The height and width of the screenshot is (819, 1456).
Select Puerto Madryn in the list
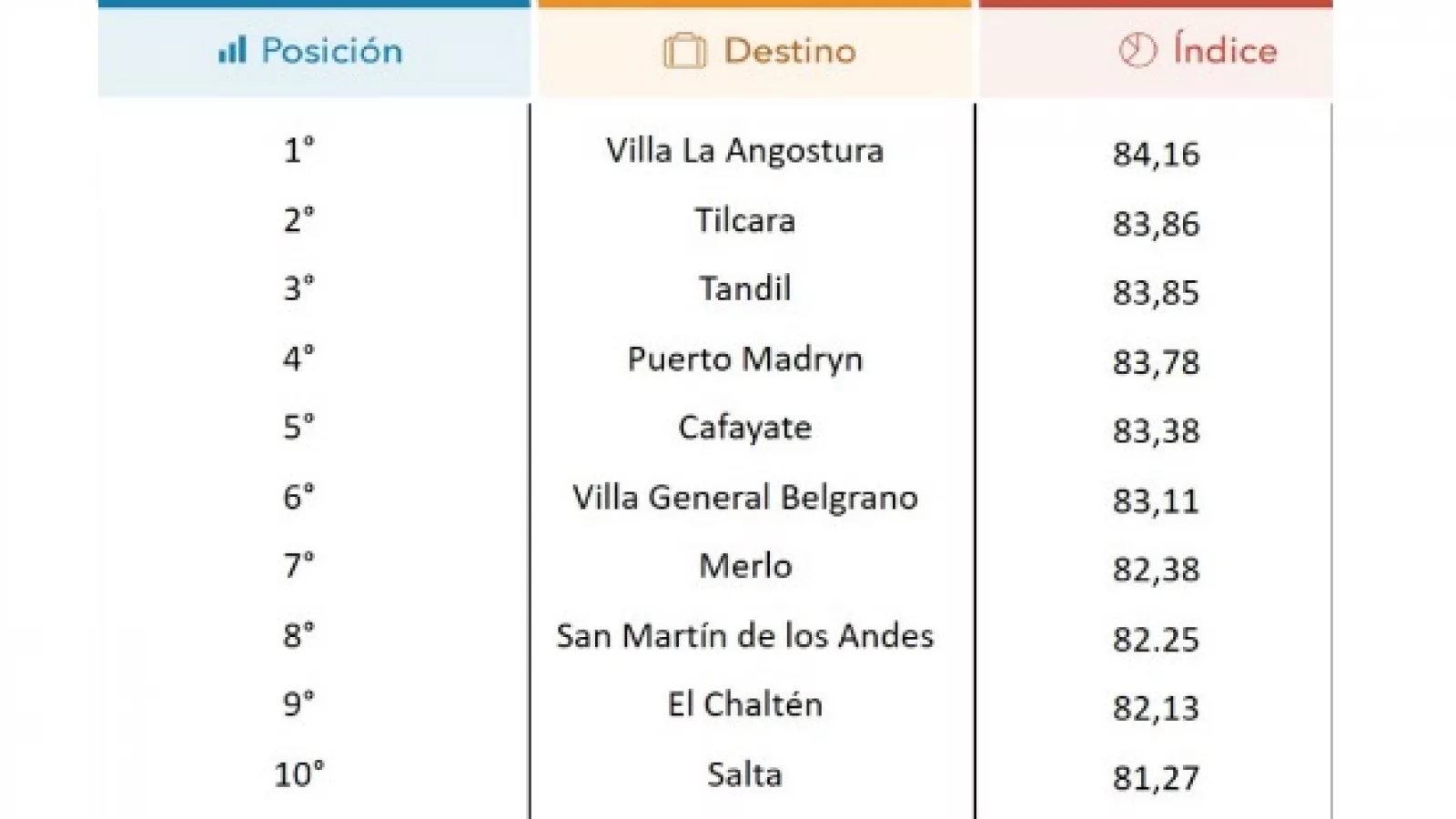click(x=744, y=359)
